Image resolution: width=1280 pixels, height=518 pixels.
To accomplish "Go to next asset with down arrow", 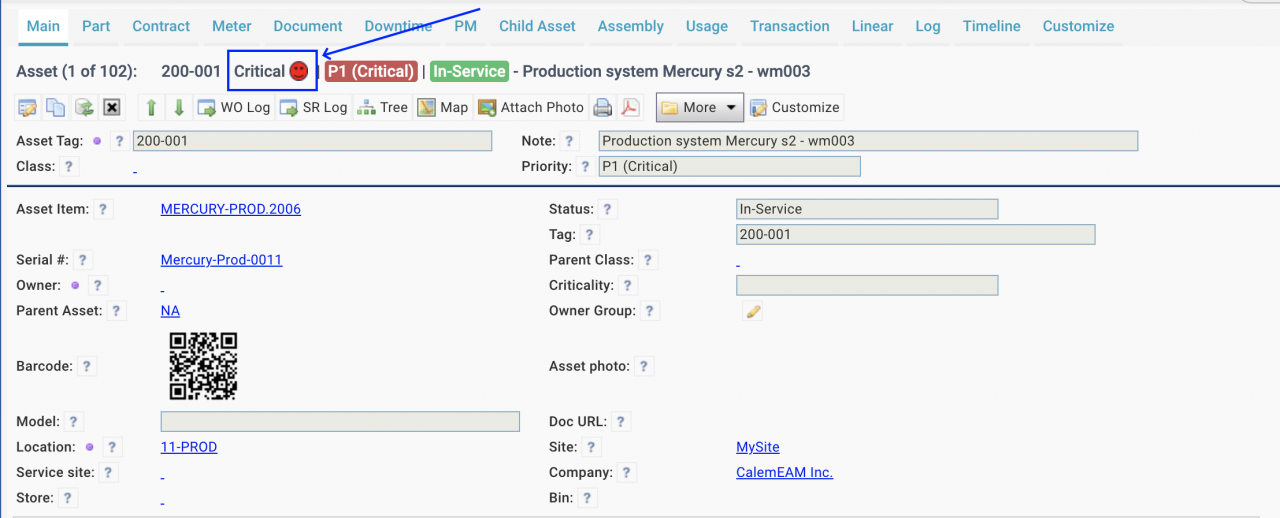I will [178, 108].
